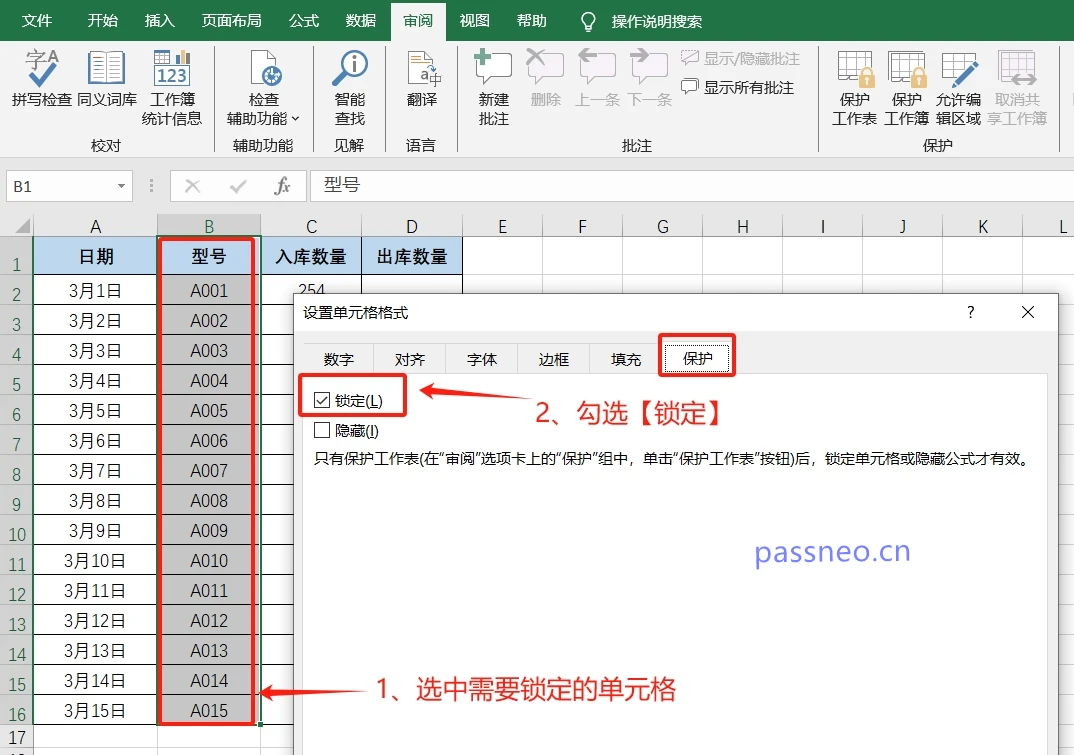Click the 保护工作簿 (Protect Workbook) icon
The height and width of the screenshot is (755, 1074).
[906, 85]
